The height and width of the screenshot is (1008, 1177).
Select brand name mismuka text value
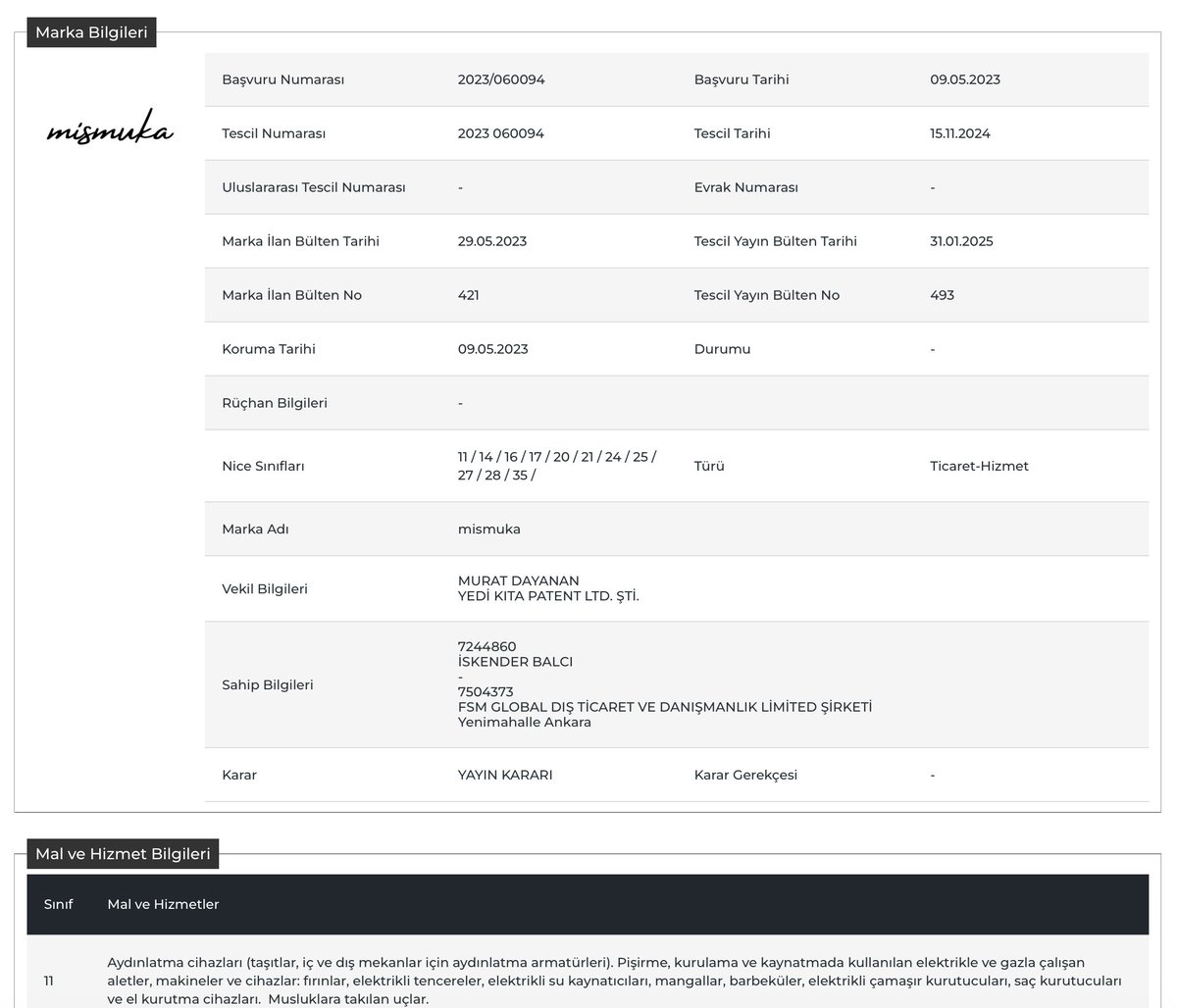coord(488,529)
